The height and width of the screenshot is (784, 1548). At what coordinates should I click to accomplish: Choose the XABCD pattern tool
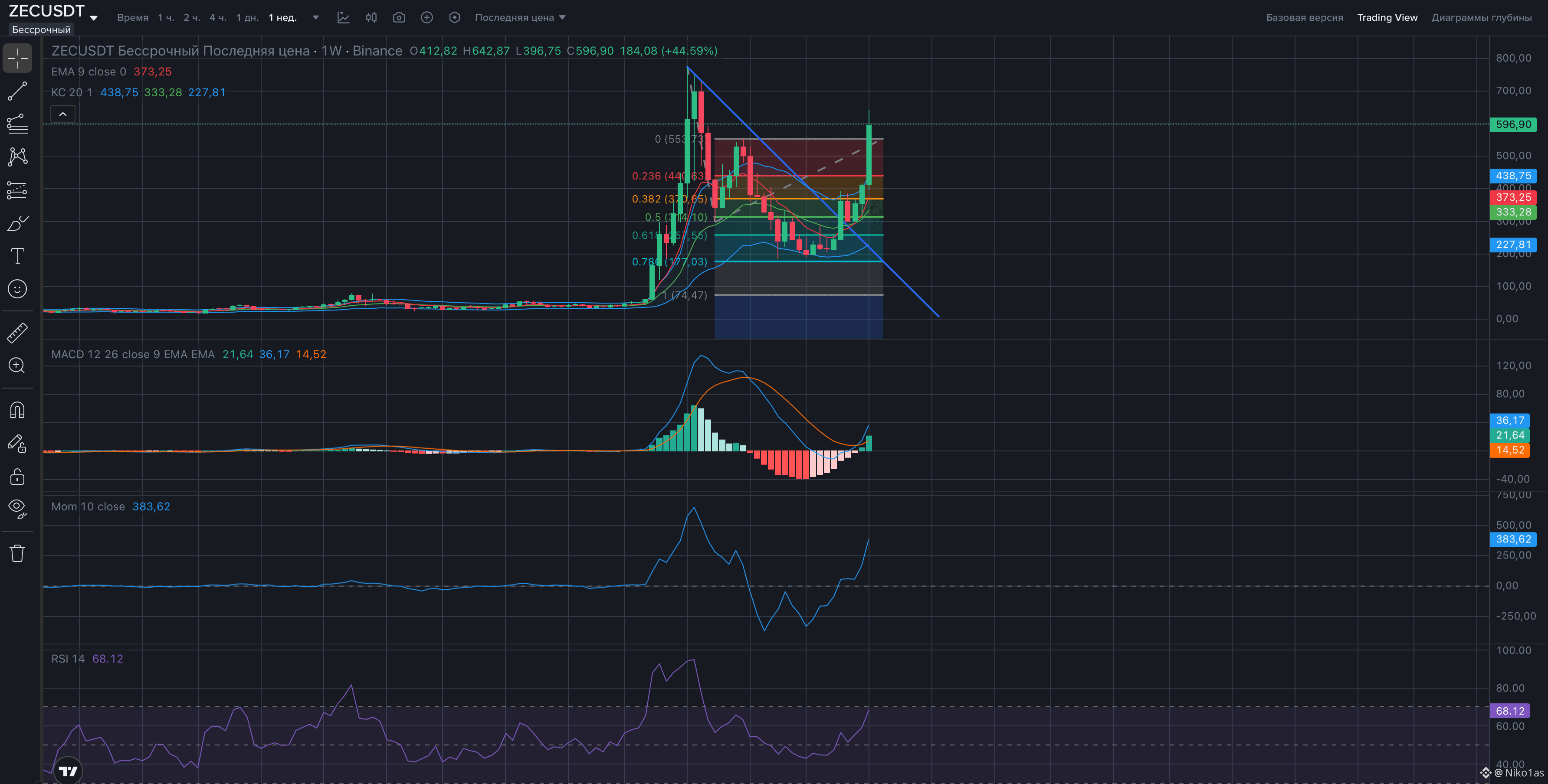click(x=17, y=157)
